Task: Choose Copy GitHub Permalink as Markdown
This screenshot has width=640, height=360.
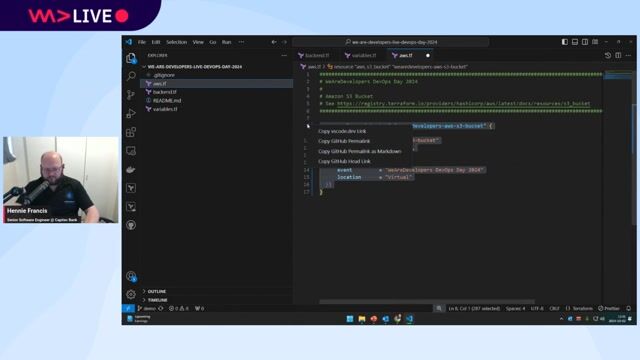Action: coord(360,151)
